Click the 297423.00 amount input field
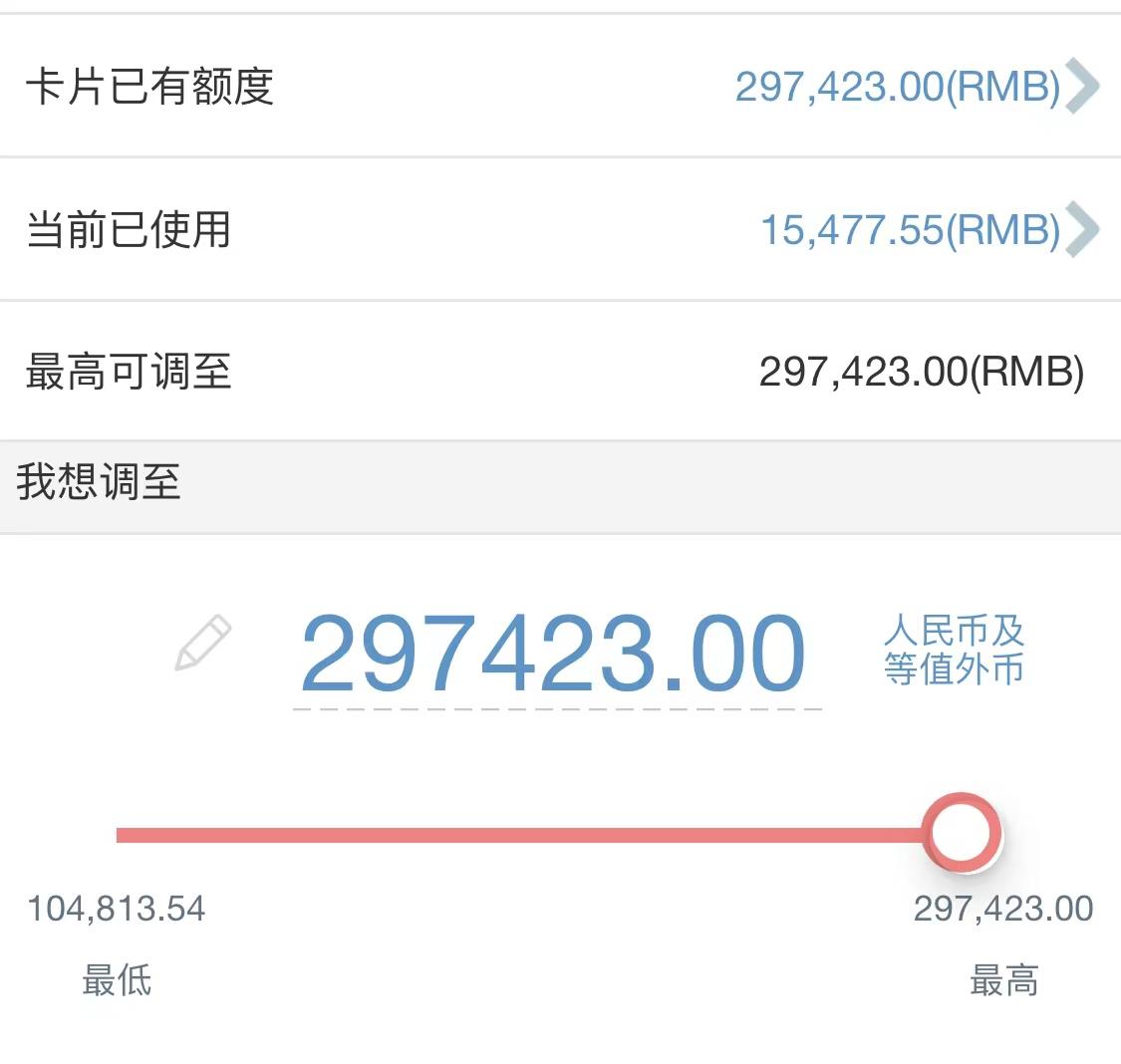Image resolution: width=1121 pixels, height=1064 pixels. 553,654
